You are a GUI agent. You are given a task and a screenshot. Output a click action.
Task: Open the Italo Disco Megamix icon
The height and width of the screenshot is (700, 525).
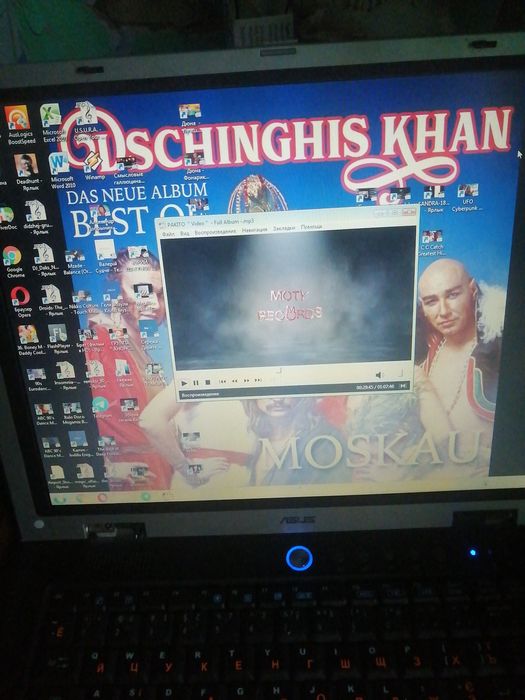pos(73,413)
